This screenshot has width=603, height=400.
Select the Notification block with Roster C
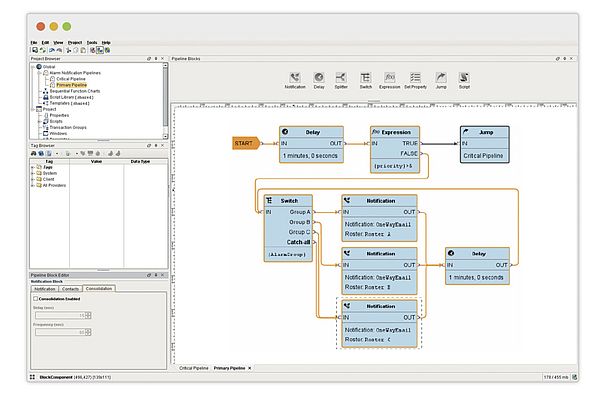point(379,324)
